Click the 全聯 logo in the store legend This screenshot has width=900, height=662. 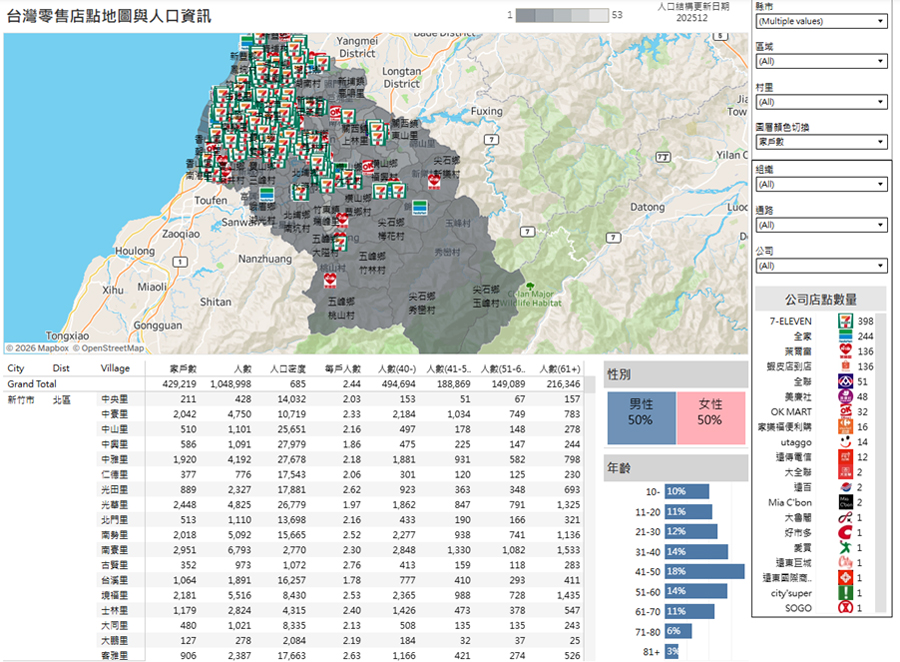845,381
